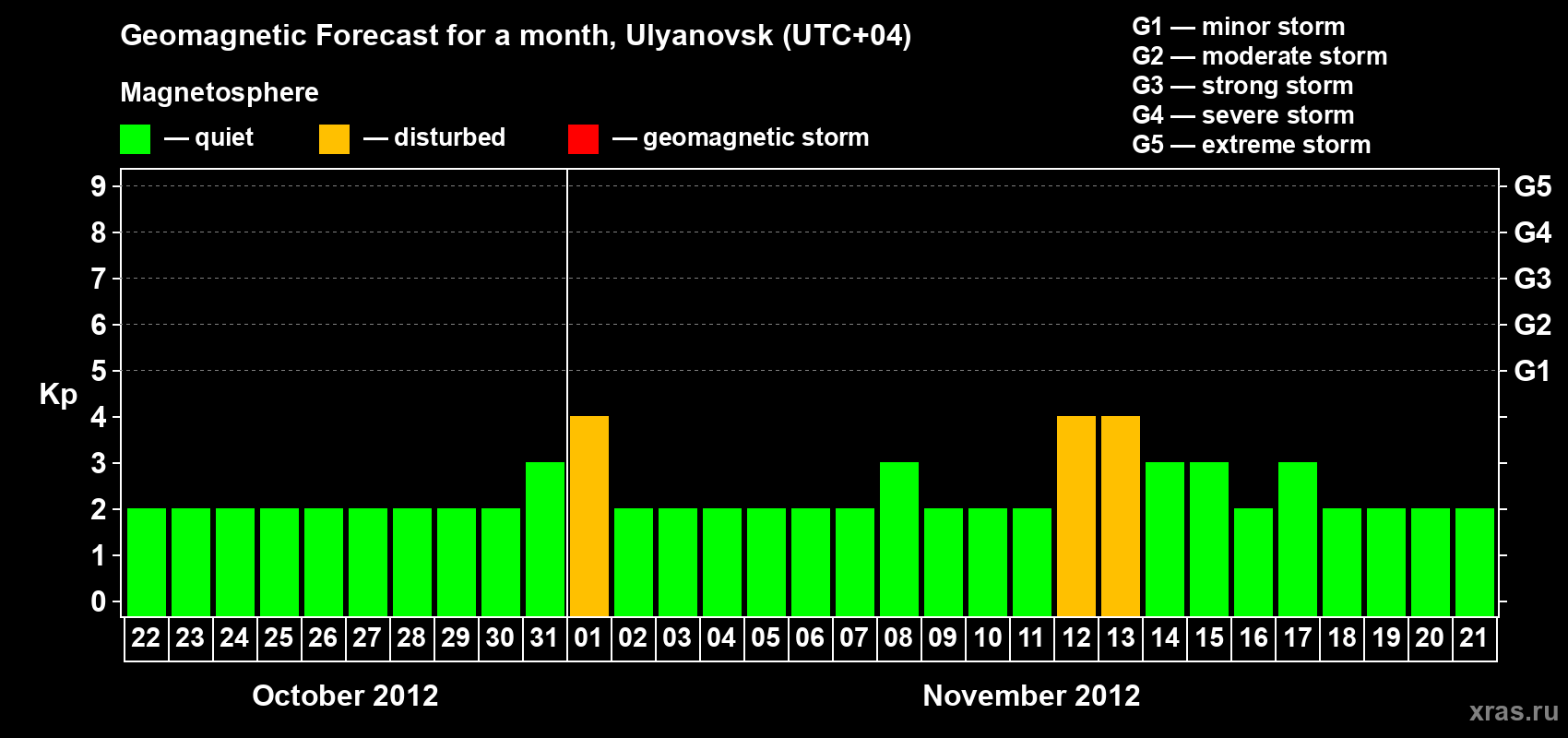Click the Kp axis value 9
Image resolution: width=1568 pixels, height=738 pixels.
coord(99,186)
